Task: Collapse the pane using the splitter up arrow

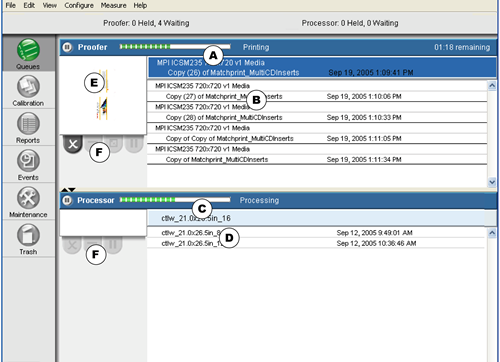Action: point(65,190)
